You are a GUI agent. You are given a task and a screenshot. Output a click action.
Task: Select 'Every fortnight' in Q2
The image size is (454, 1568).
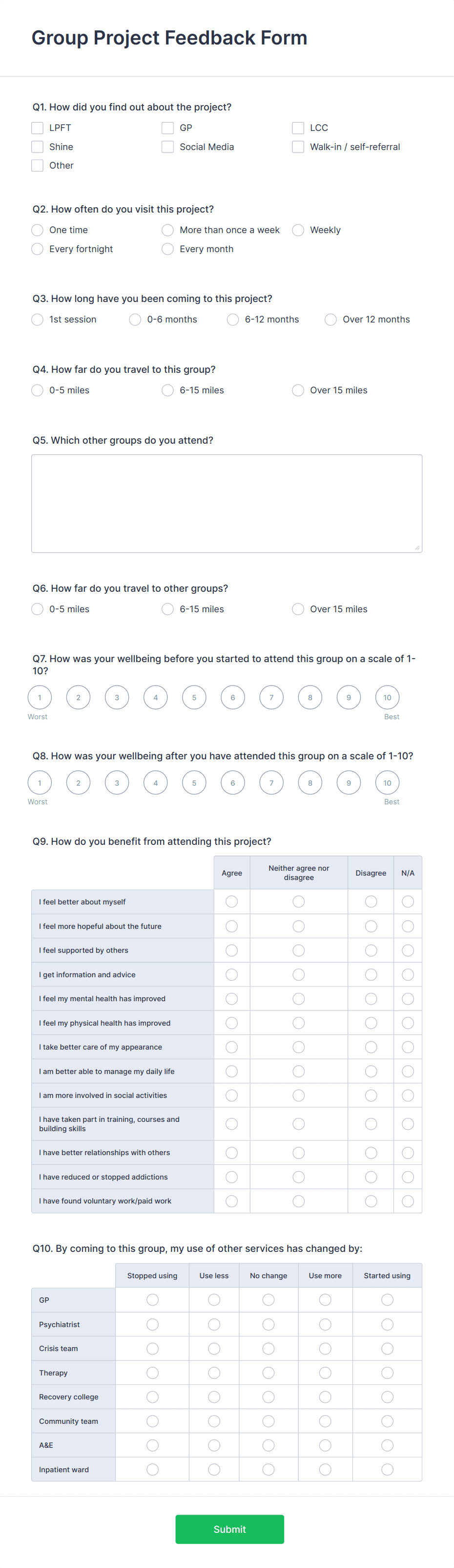coord(37,249)
